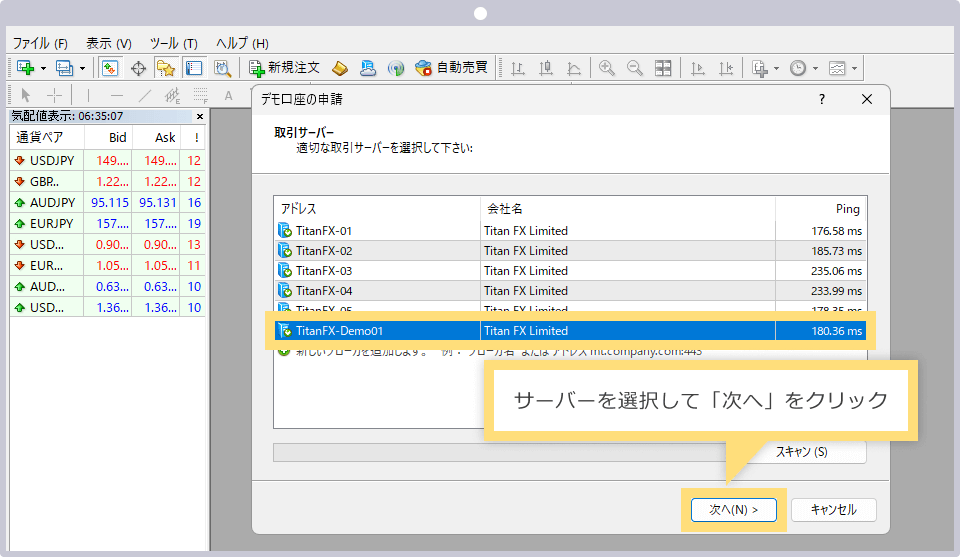Toggle the 自動売買 auto trading button

click(451, 68)
